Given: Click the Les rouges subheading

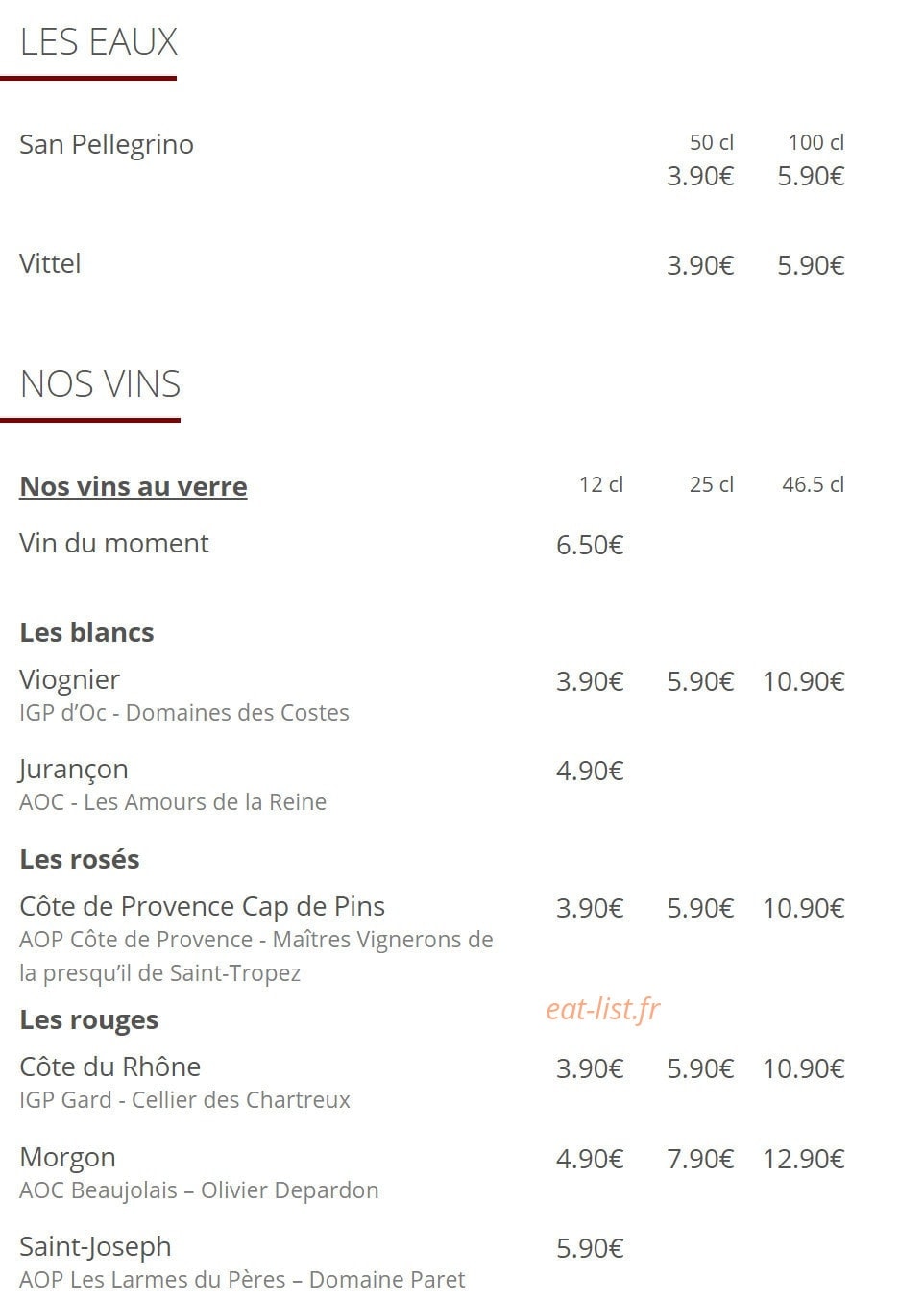Looking at the screenshot, I should 89,1019.
